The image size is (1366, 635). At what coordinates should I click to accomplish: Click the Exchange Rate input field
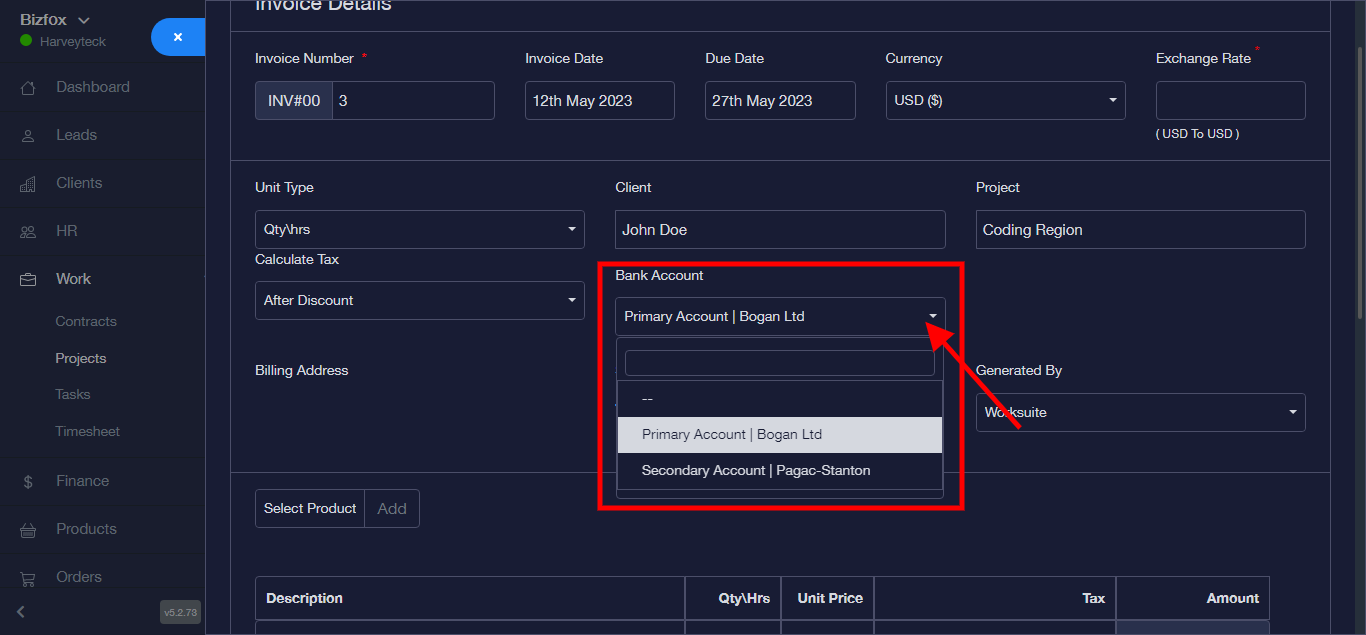(1230, 100)
